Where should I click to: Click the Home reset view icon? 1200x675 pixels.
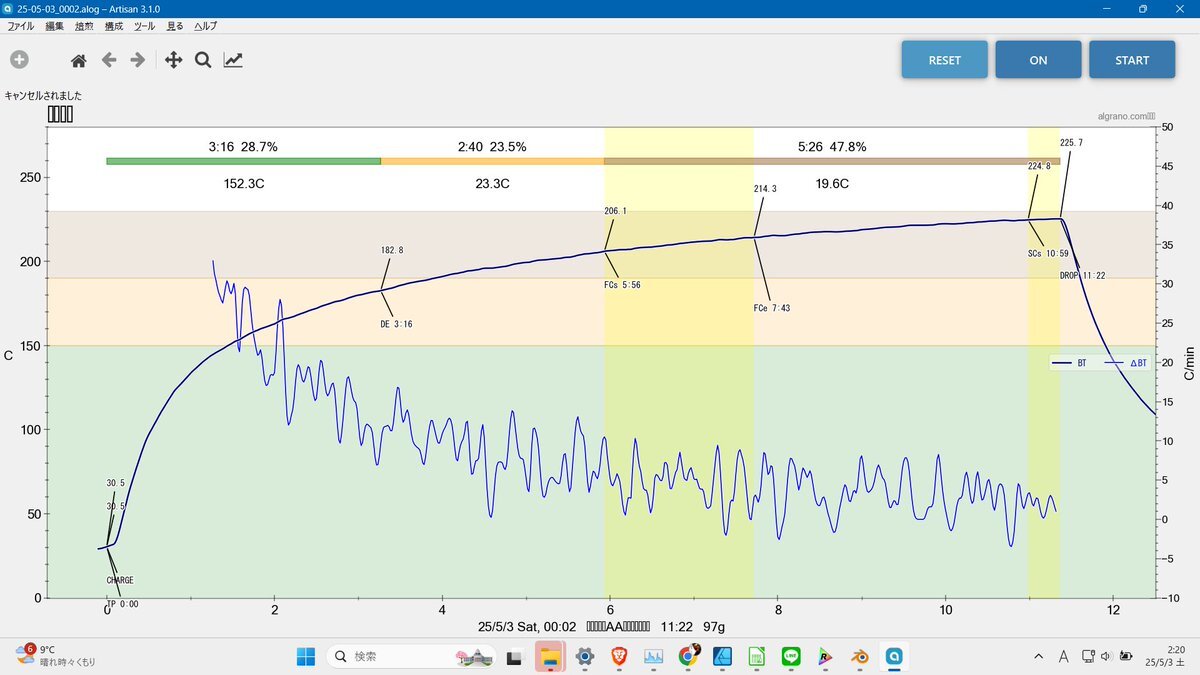coord(78,60)
